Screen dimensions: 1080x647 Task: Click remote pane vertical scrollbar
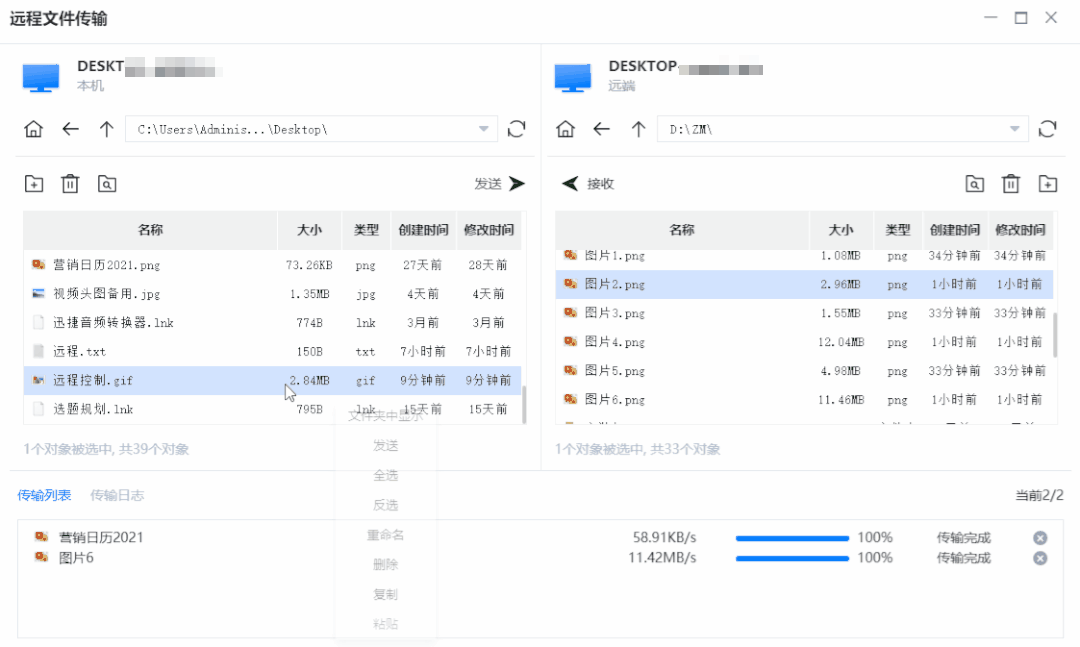tap(1055, 334)
